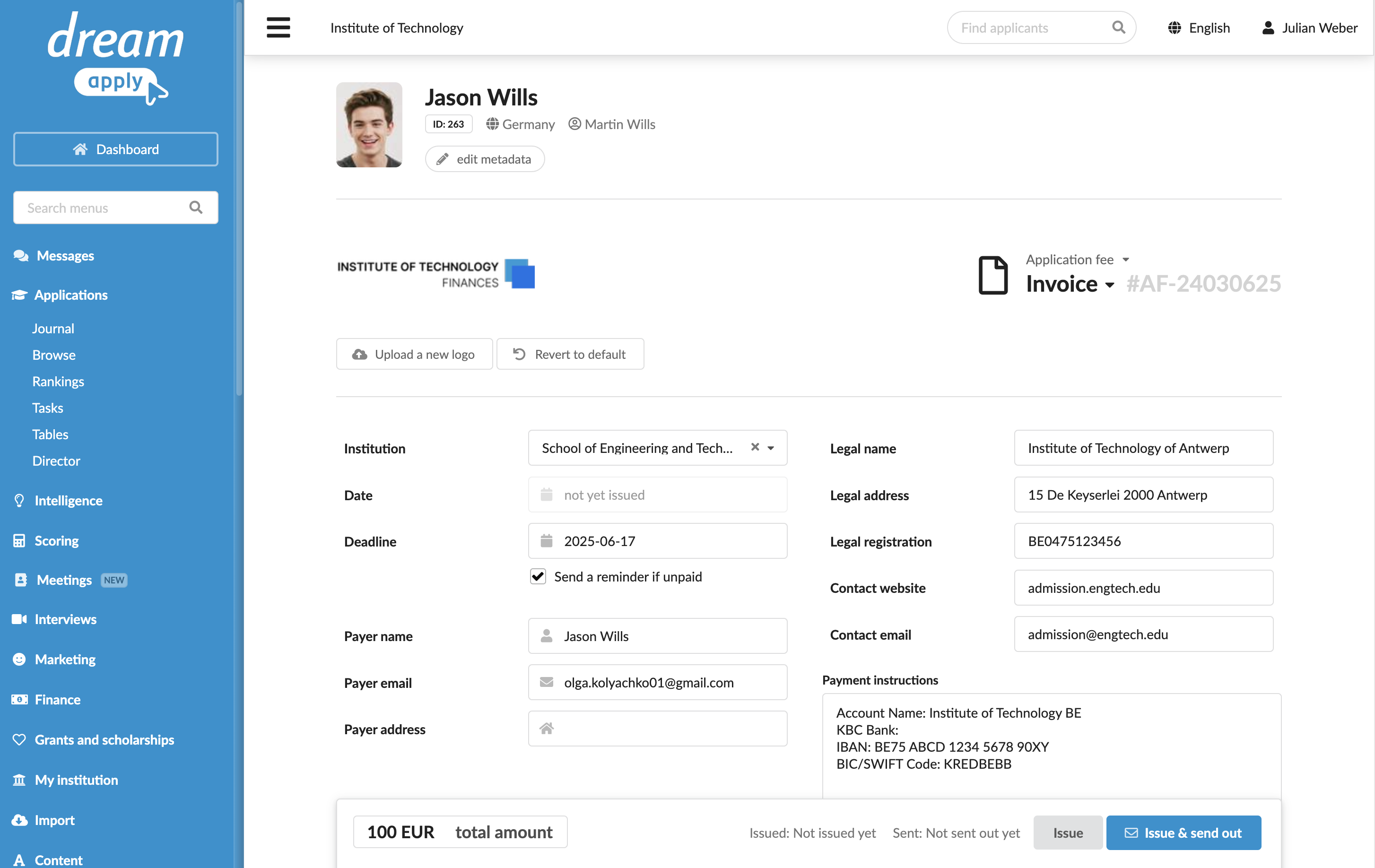Image resolution: width=1375 pixels, height=868 pixels.
Task: Open Director under Applications
Action: click(x=56, y=460)
